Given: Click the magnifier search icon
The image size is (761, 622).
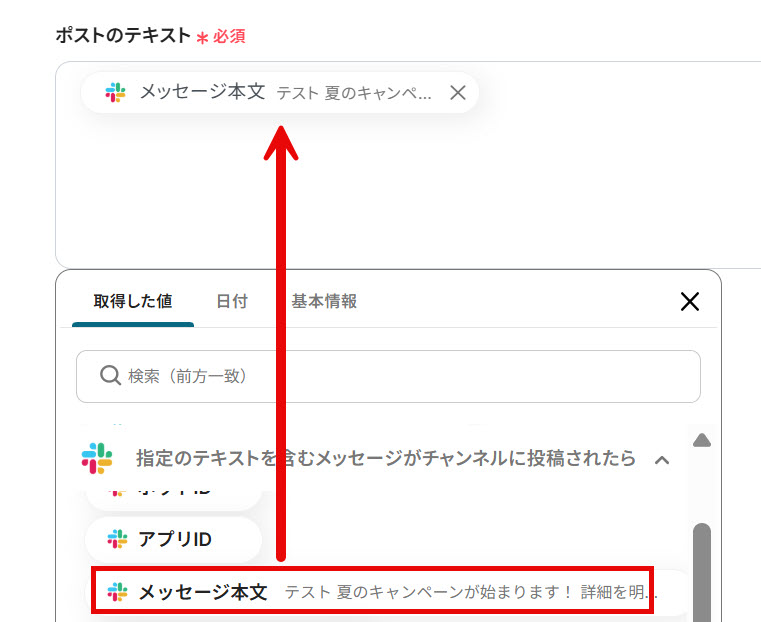Looking at the screenshot, I should tap(110, 376).
